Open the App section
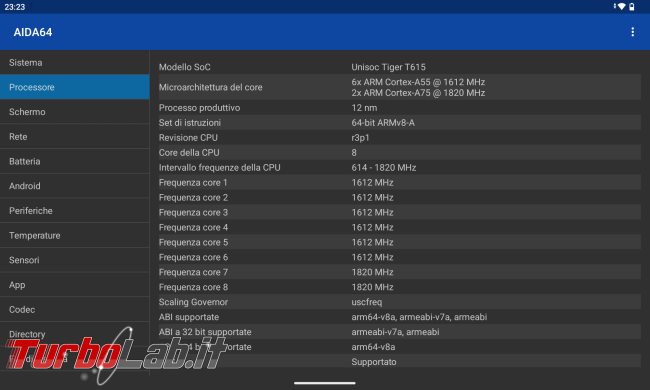Image resolution: width=650 pixels, height=390 pixels. [x=75, y=285]
